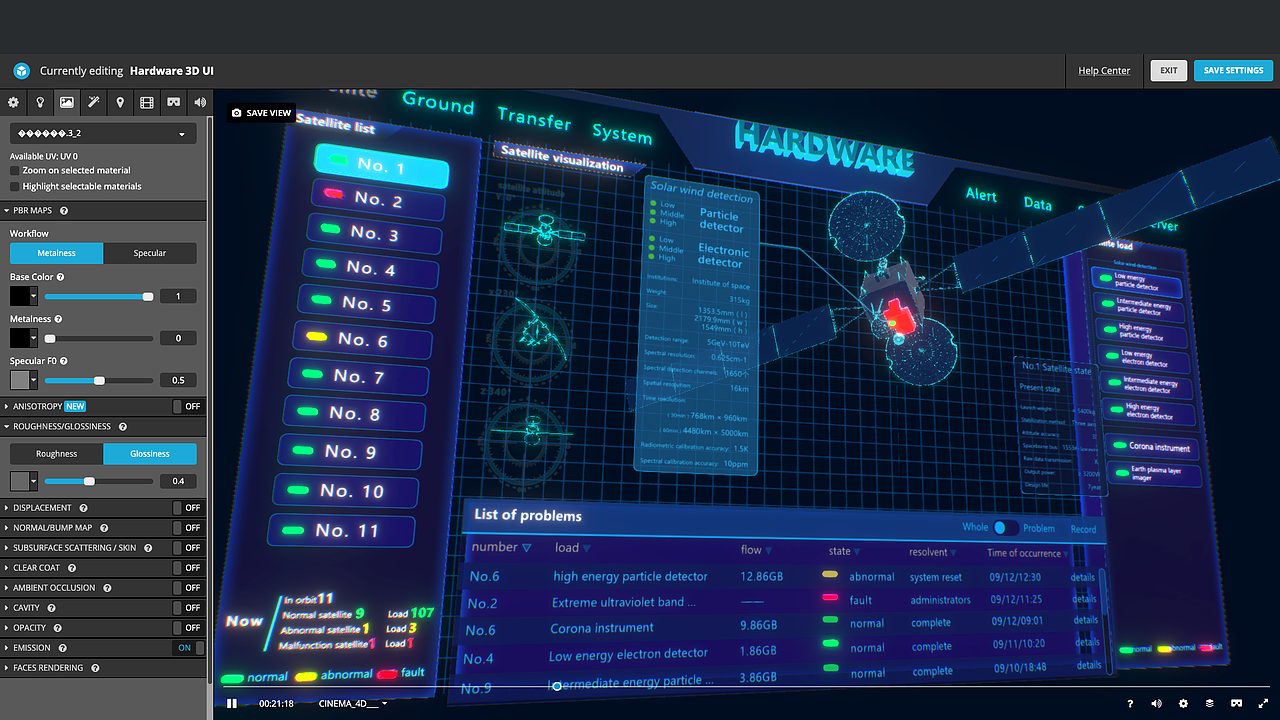1280x720 pixels.
Task: Expand the Normal/Bump Map section
Action: tap(52, 528)
